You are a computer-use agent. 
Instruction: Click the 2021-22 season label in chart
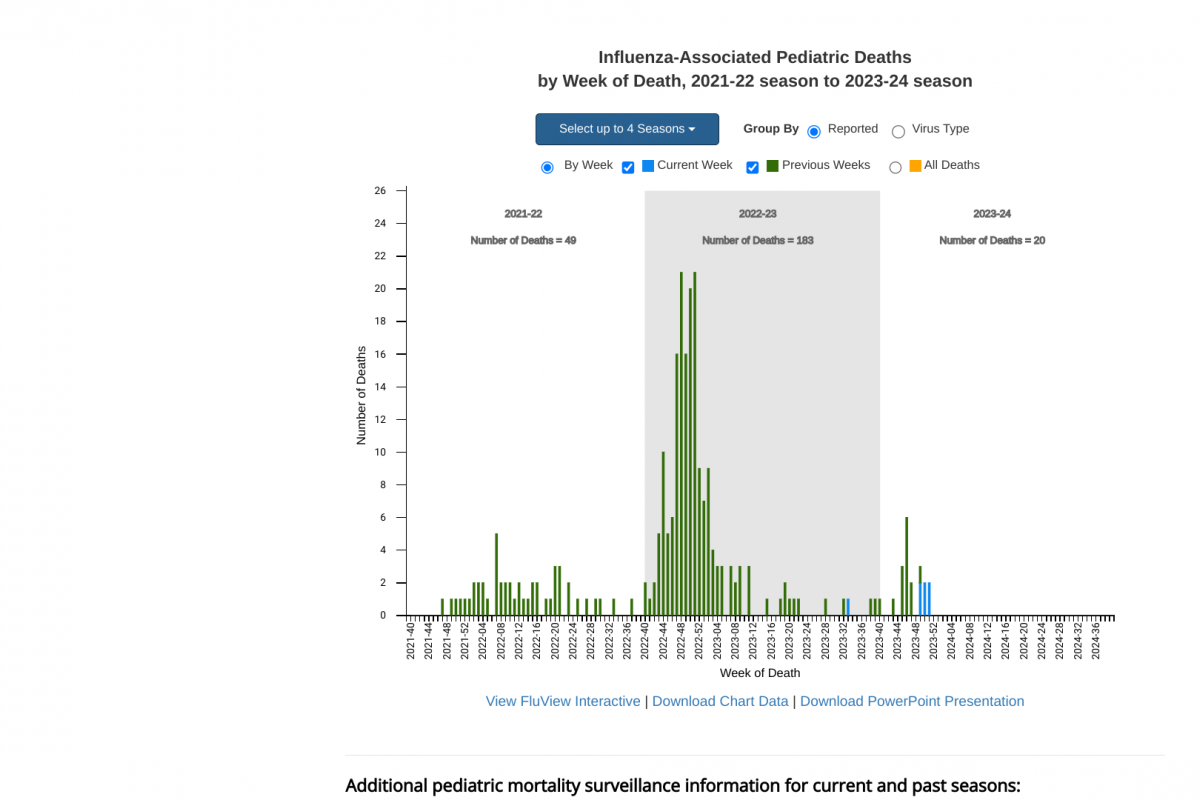(523, 214)
